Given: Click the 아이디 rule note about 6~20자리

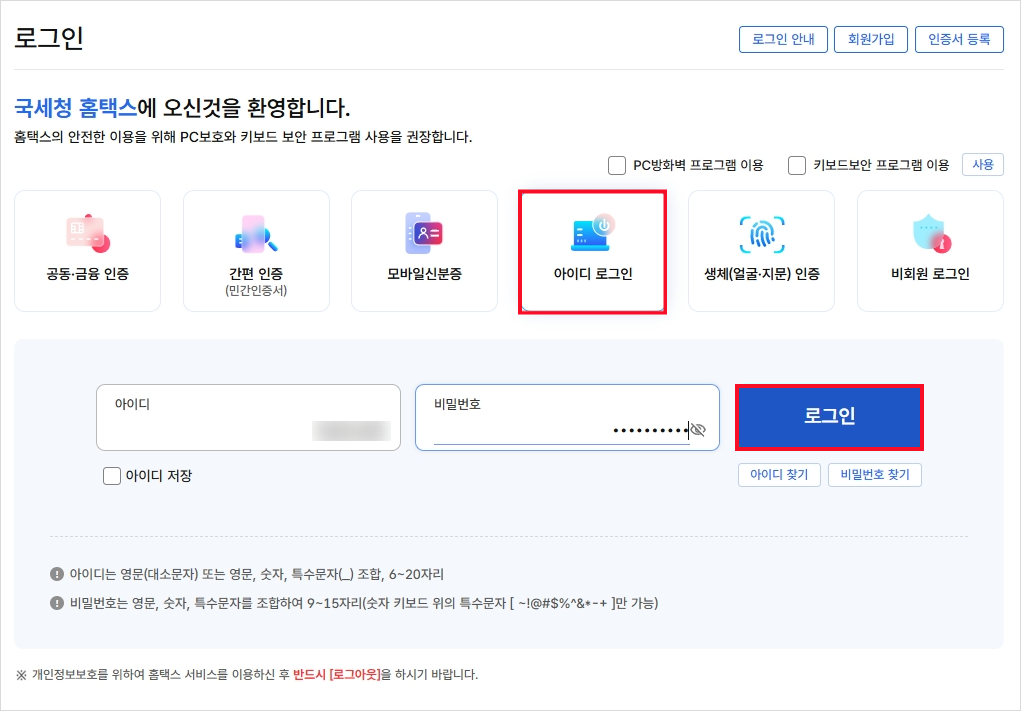Looking at the screenshot, I should (257, 574).
